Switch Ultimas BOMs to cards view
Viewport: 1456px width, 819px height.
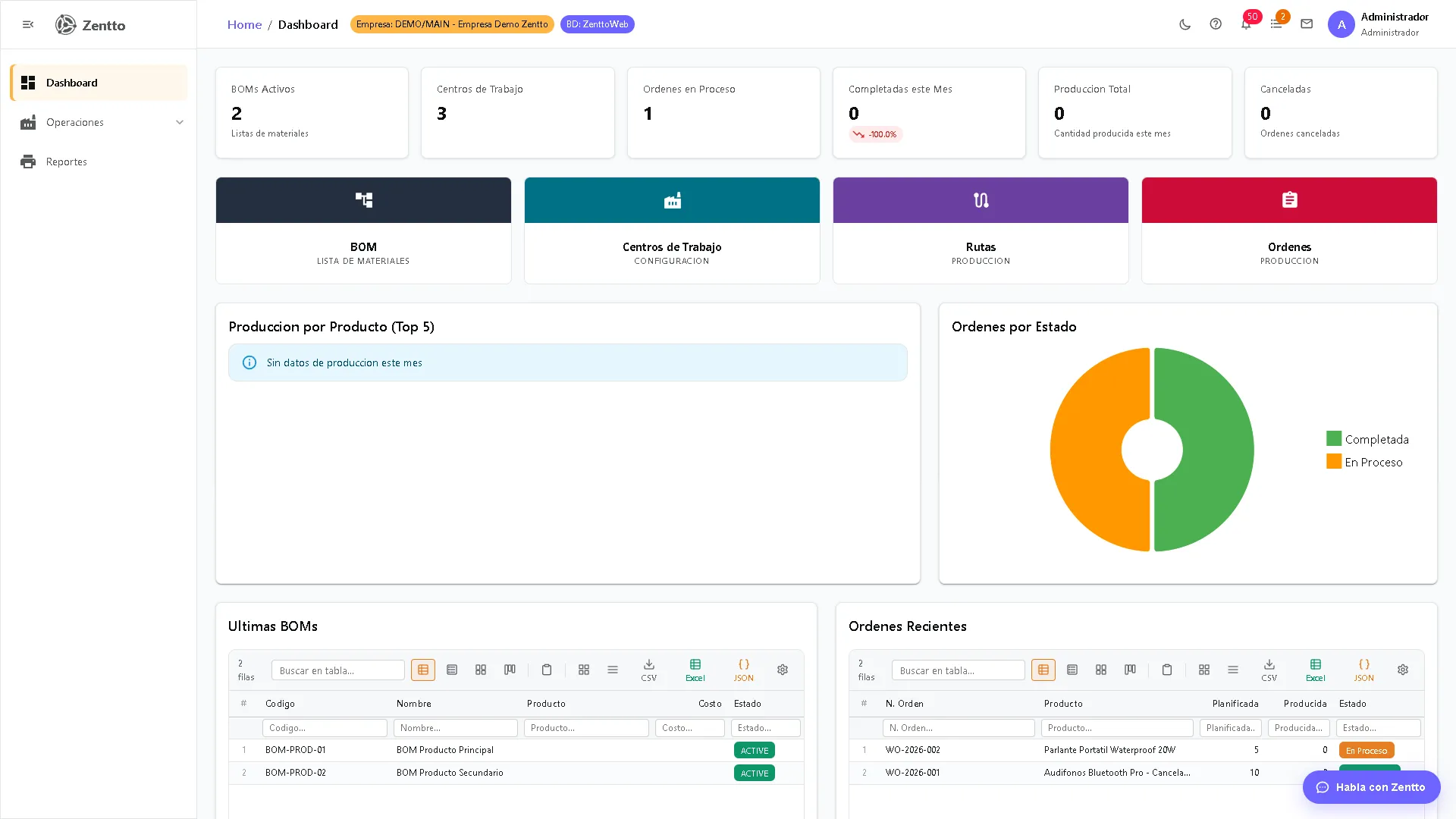[481, 670]
